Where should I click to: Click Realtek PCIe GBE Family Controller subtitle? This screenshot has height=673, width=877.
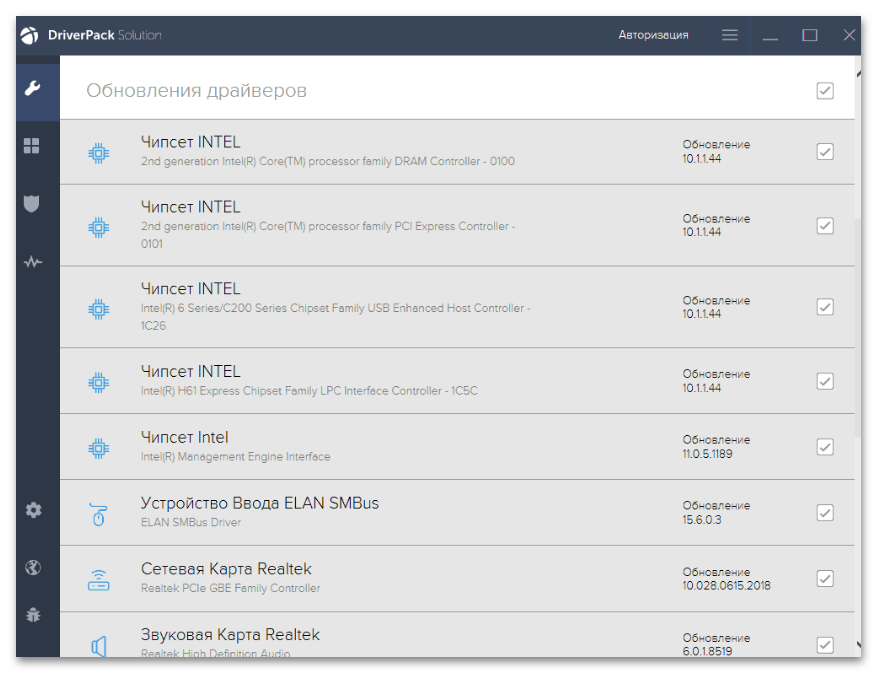[x=230, y=588]
